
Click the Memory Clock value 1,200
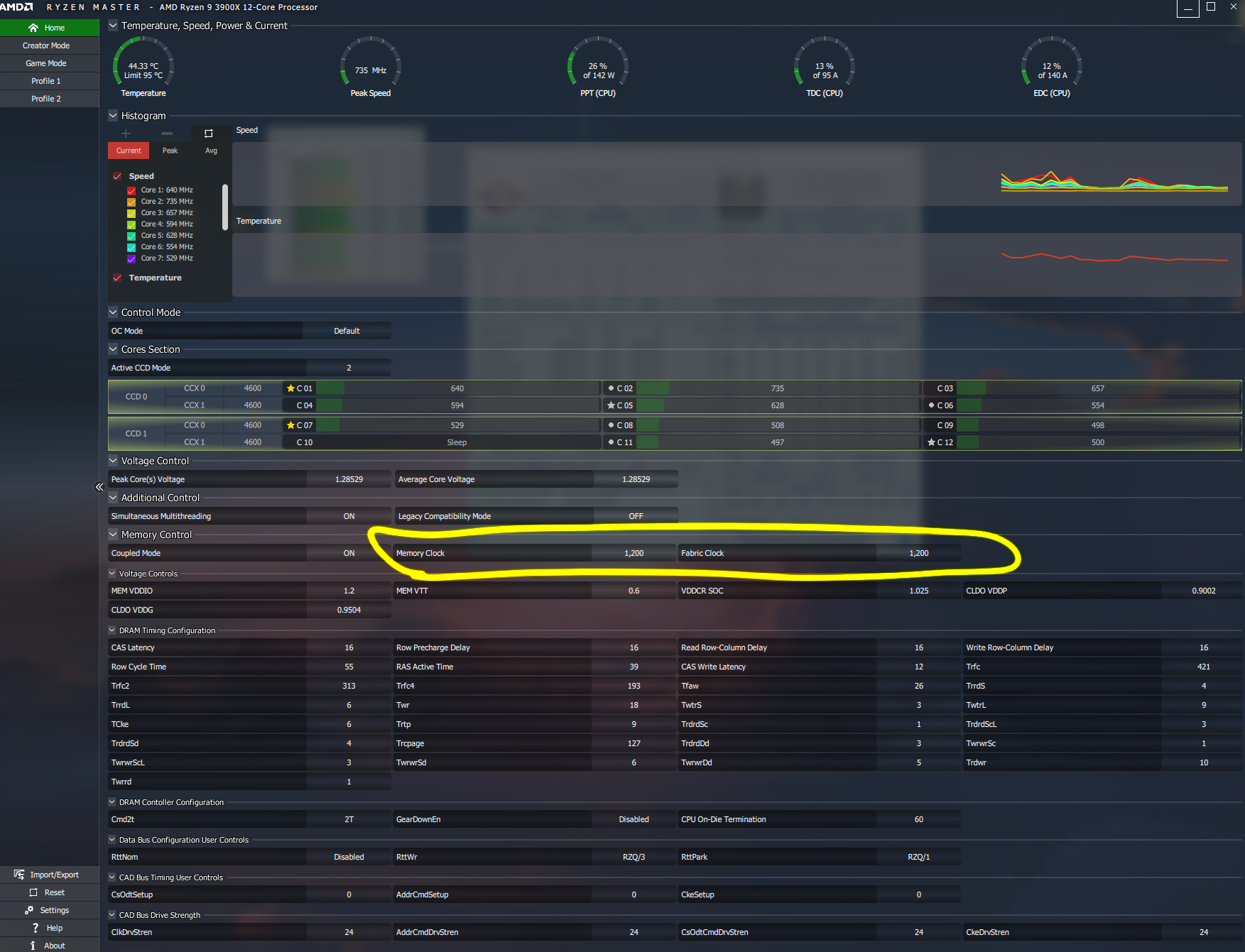tap(634, 553)
